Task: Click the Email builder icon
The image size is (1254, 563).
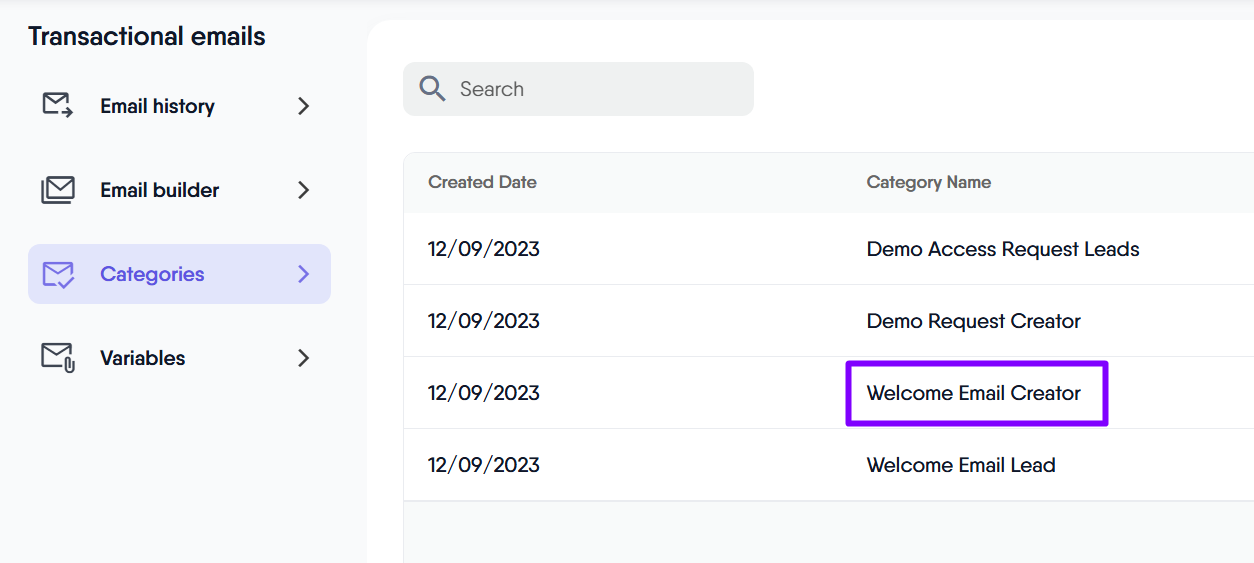Action: pos(57,190)
